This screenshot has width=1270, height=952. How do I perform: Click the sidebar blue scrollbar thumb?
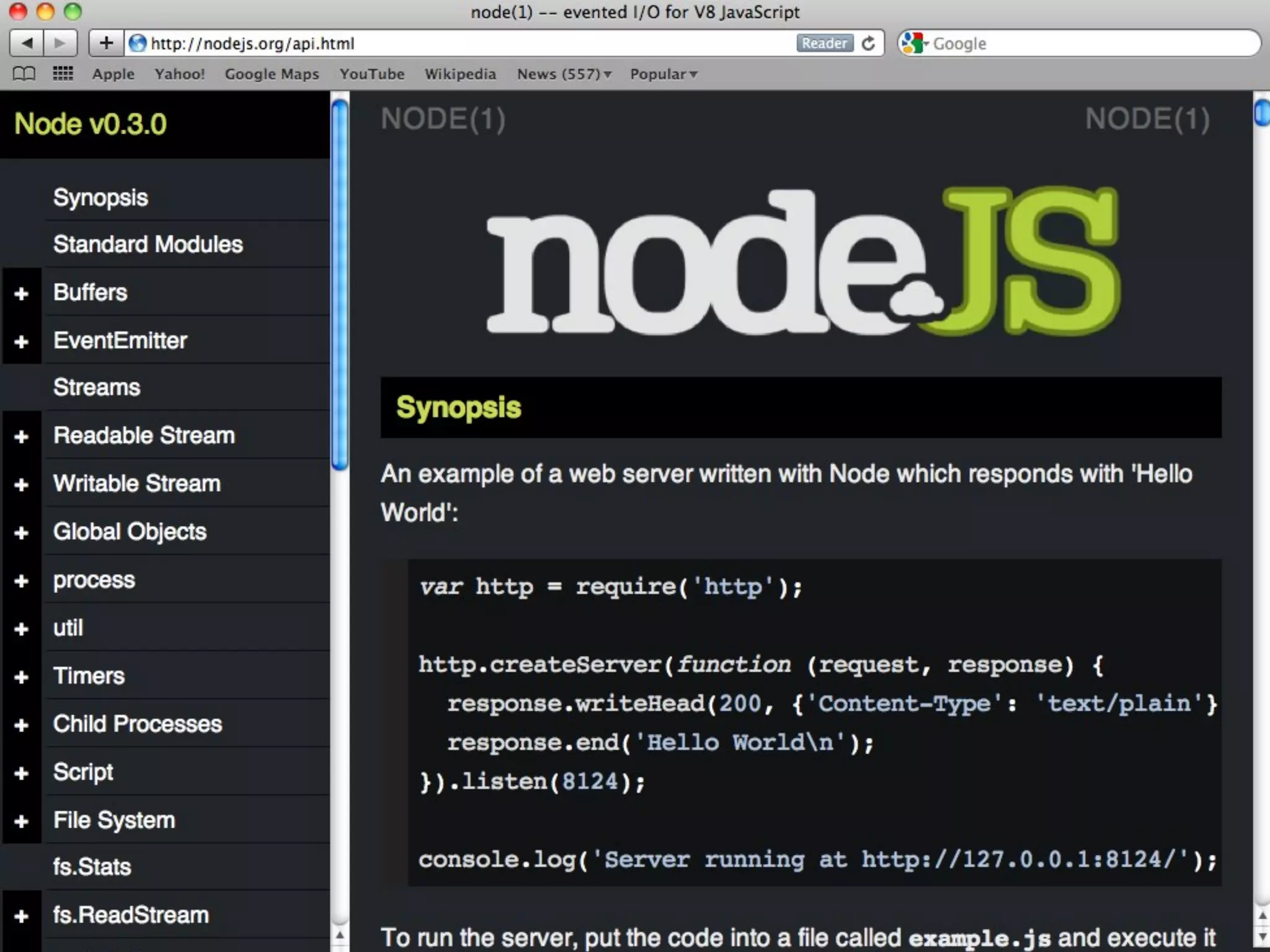pos(339,285)
